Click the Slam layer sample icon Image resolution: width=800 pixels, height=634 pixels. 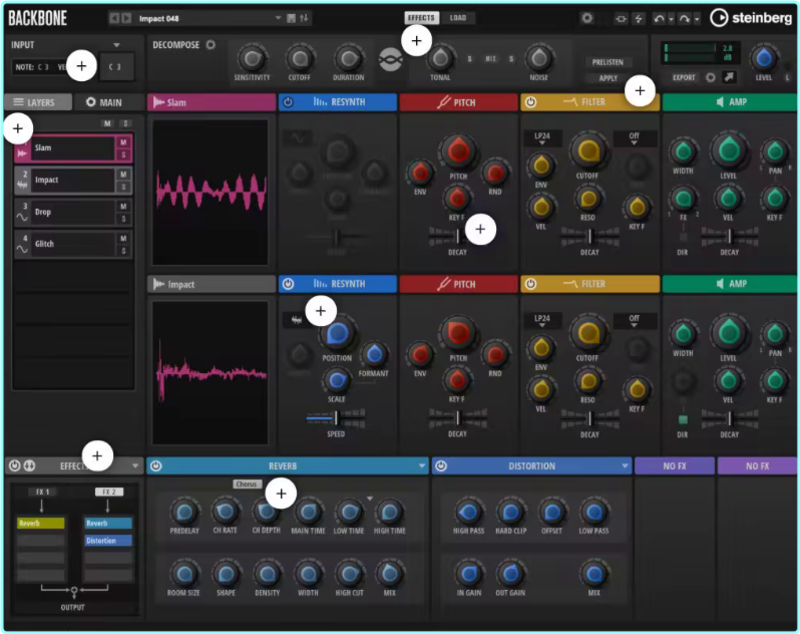coord(22,152)
